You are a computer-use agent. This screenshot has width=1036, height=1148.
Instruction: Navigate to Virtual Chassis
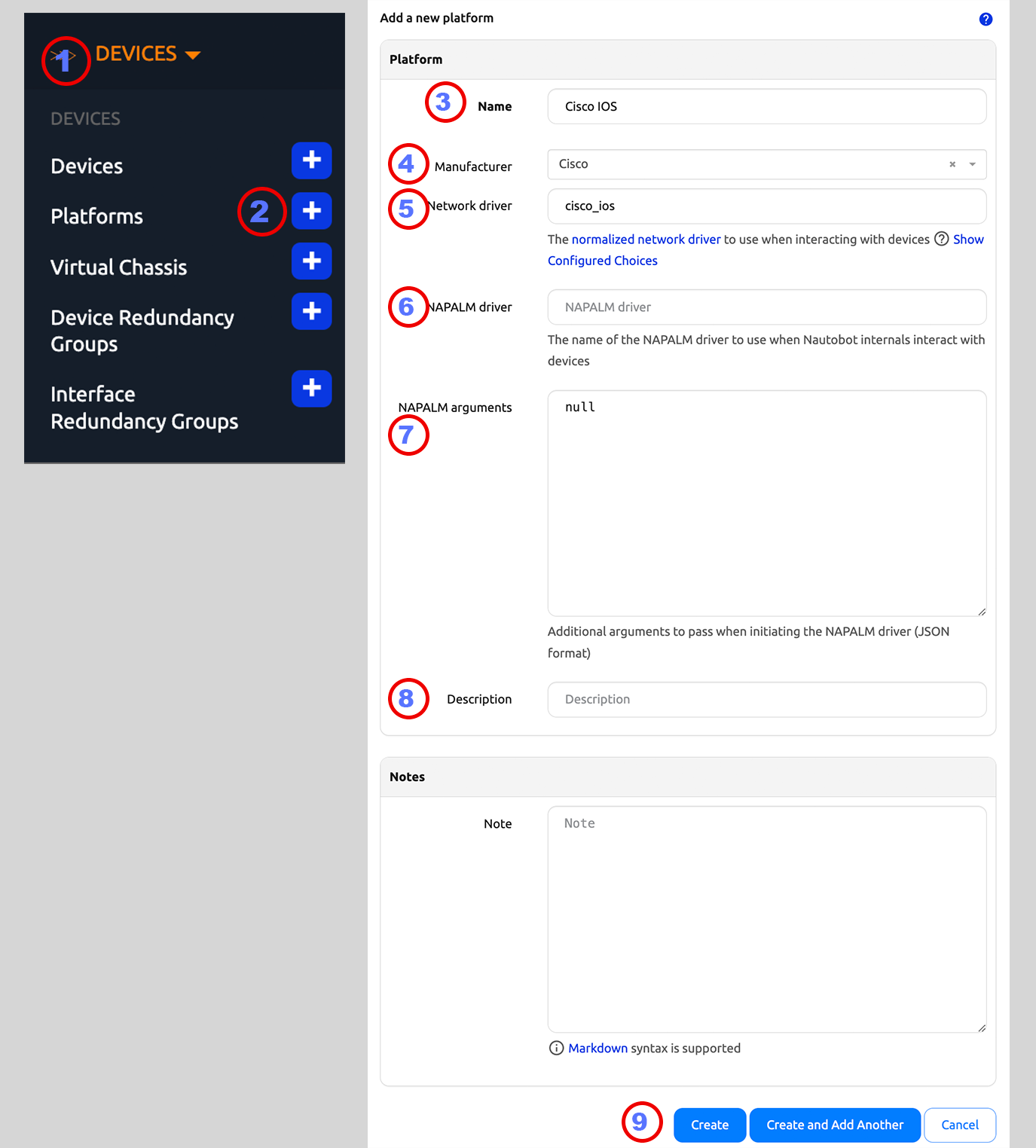[x=118, y=267]
